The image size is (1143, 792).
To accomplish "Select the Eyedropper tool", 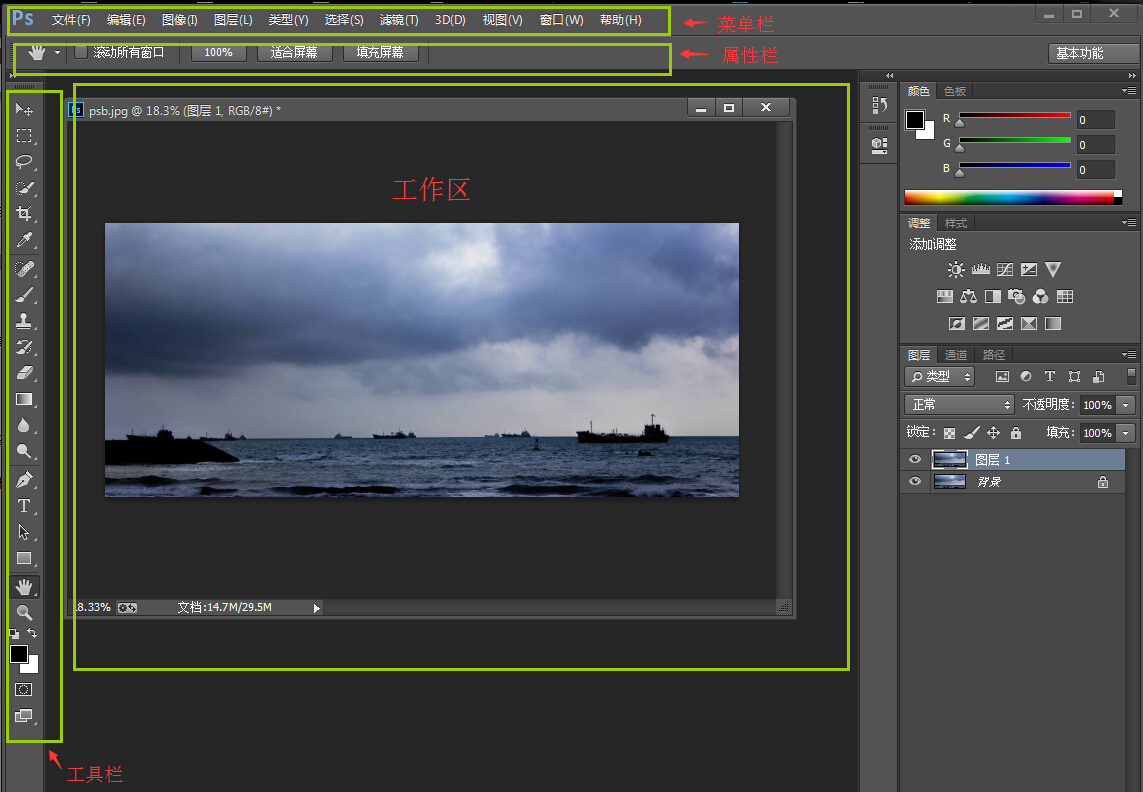I will (25, 240).
